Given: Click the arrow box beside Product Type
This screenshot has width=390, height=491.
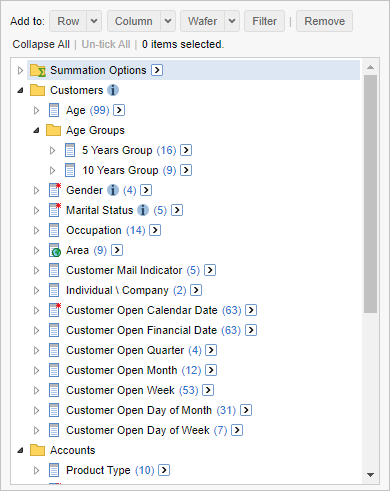Looking at the screenshot, I should [x=164, y=470].
